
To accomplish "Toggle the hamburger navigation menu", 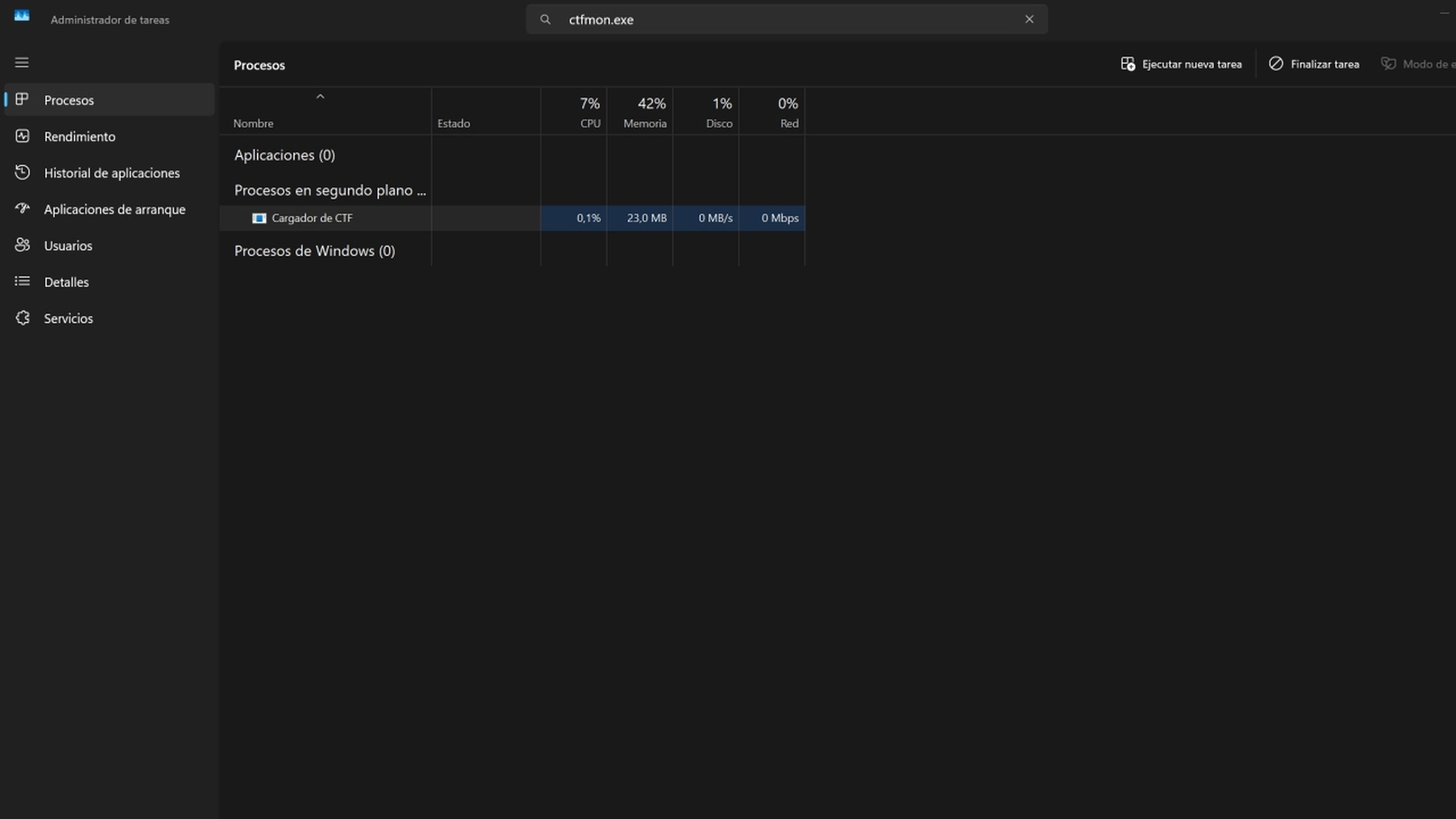I will [22, 62].
